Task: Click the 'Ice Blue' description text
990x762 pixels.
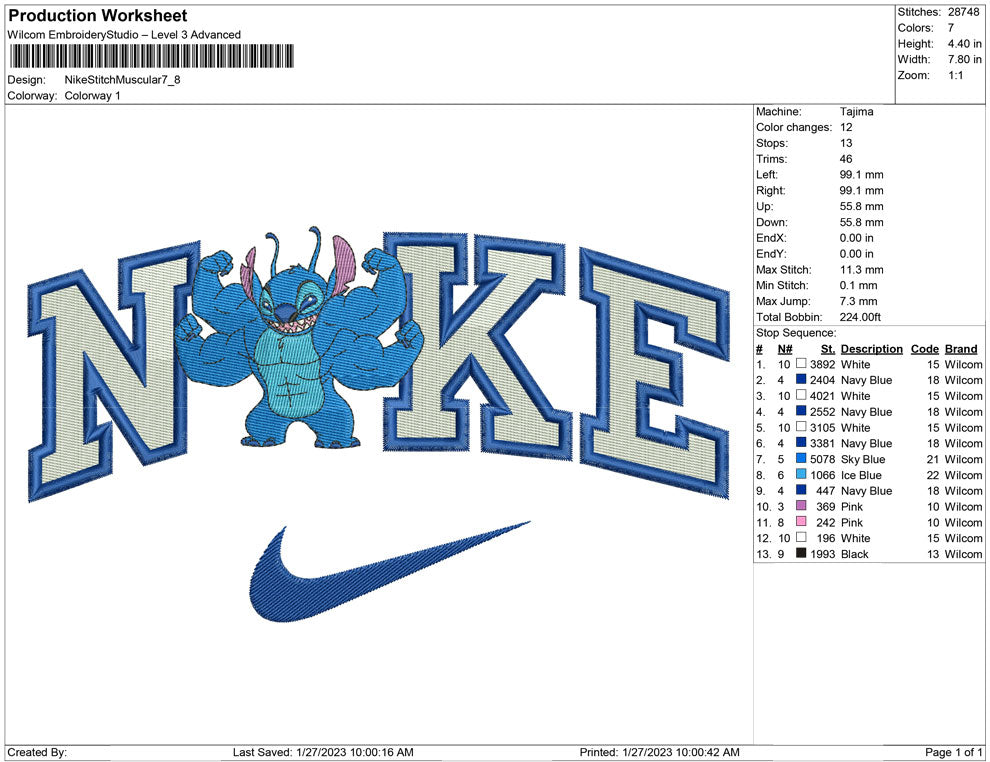Action: [861, 475]
